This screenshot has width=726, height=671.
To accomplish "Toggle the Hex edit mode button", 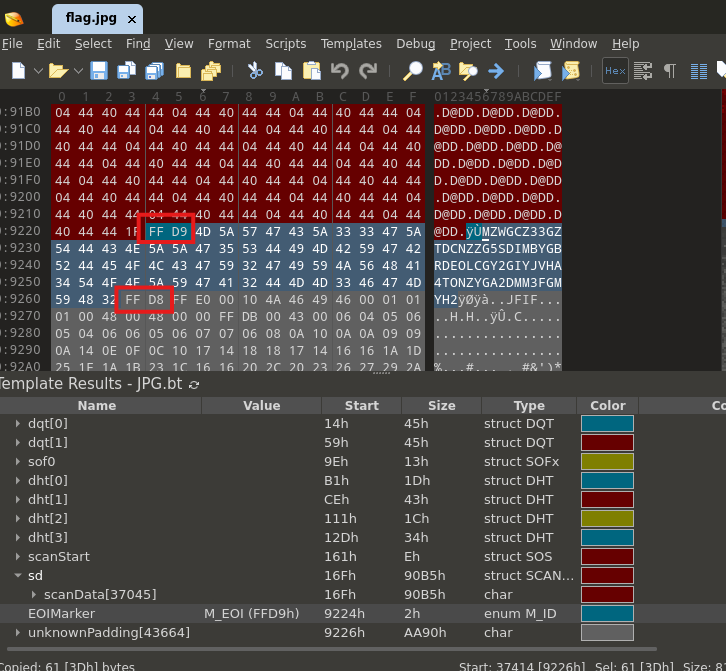I will [615, 71].
